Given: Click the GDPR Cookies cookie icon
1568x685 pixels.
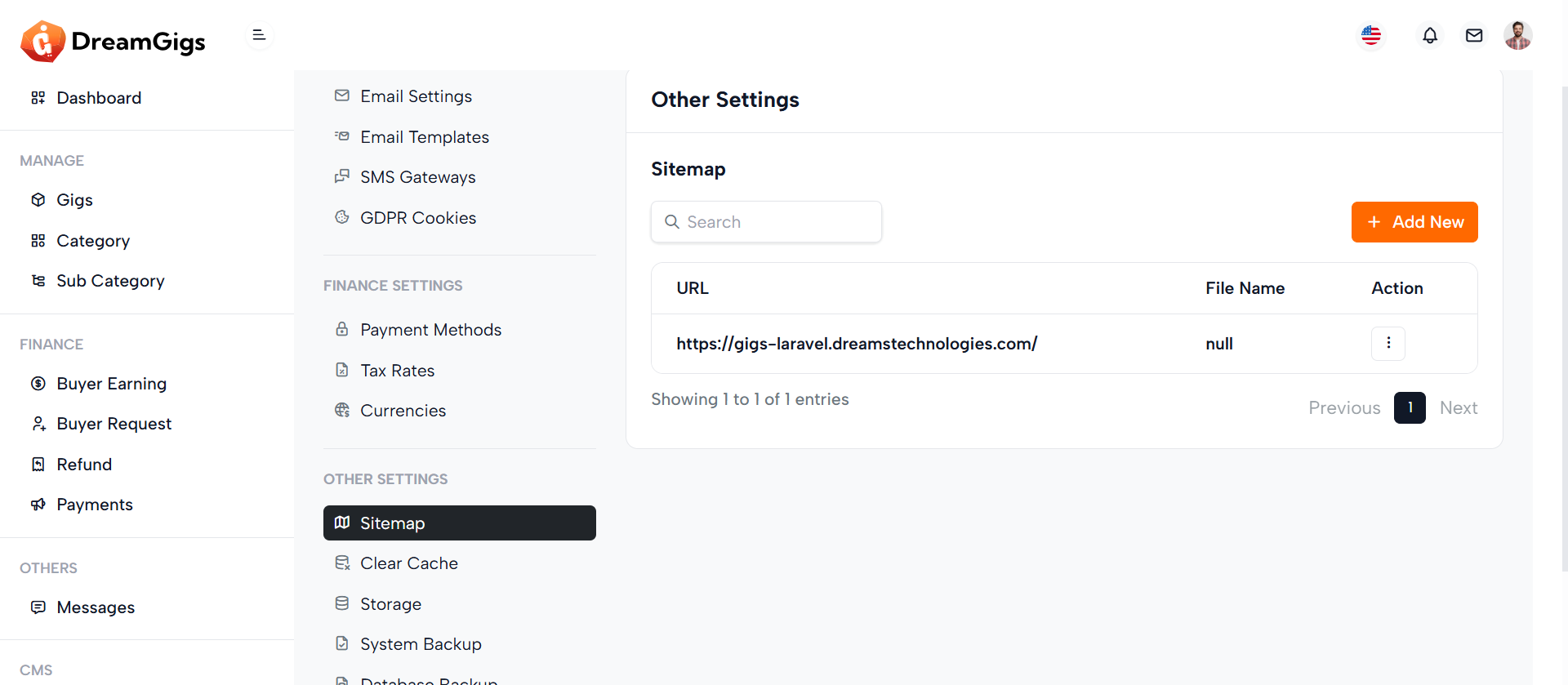Looking at the screenshot, I should click(342, 217).
